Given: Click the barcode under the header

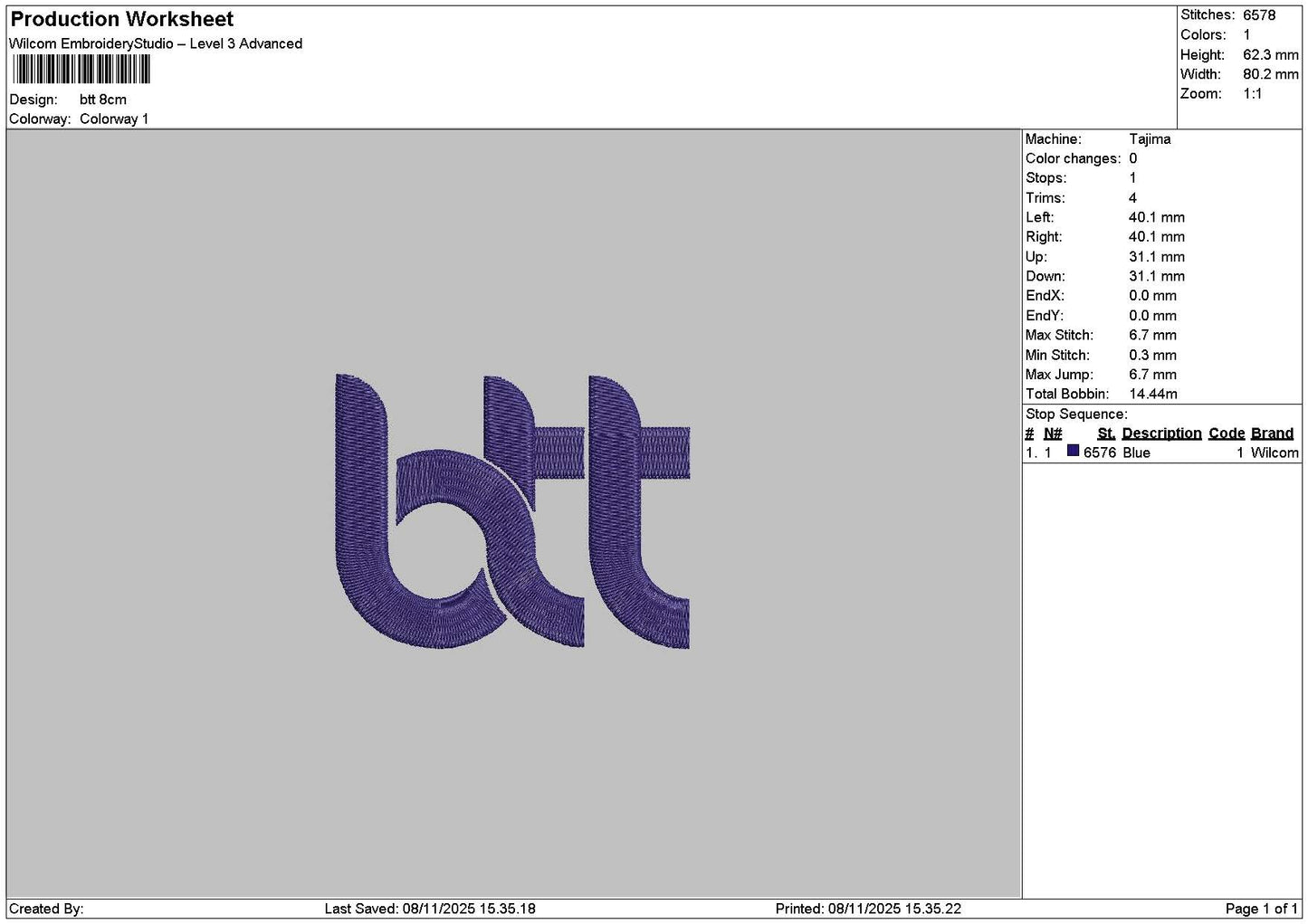Looking at the screenshot, I should [81, 70].
